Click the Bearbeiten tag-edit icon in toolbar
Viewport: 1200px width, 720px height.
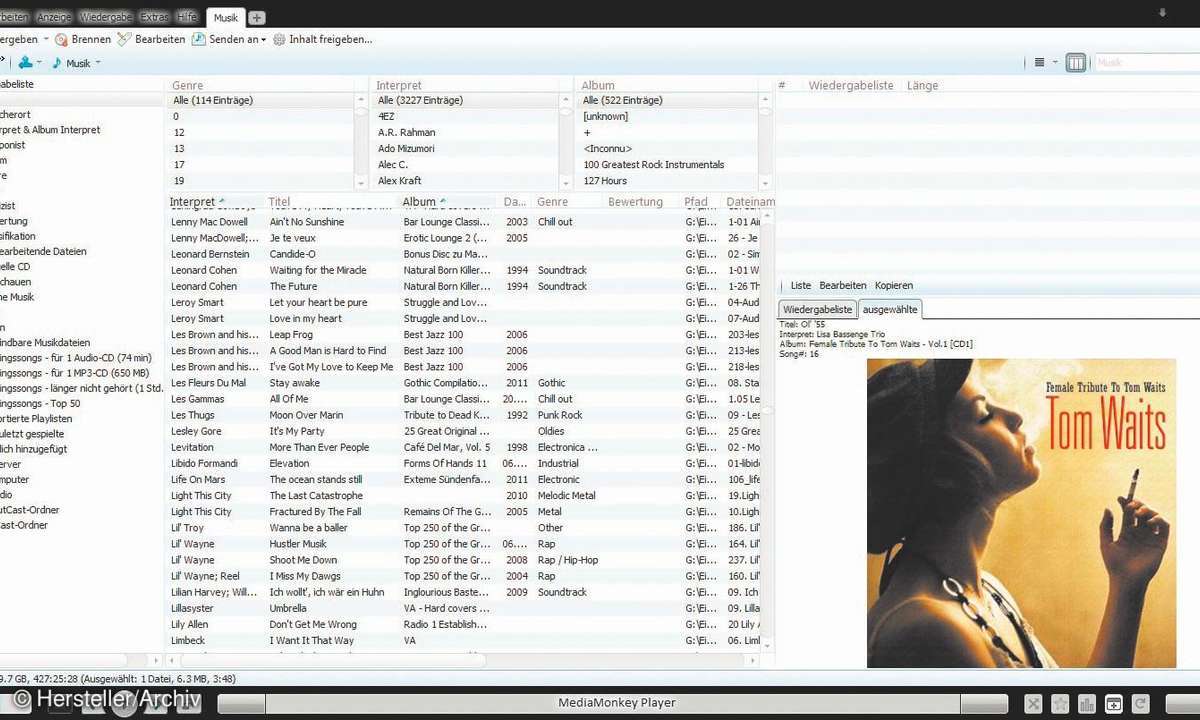click(x=124, y=39)
